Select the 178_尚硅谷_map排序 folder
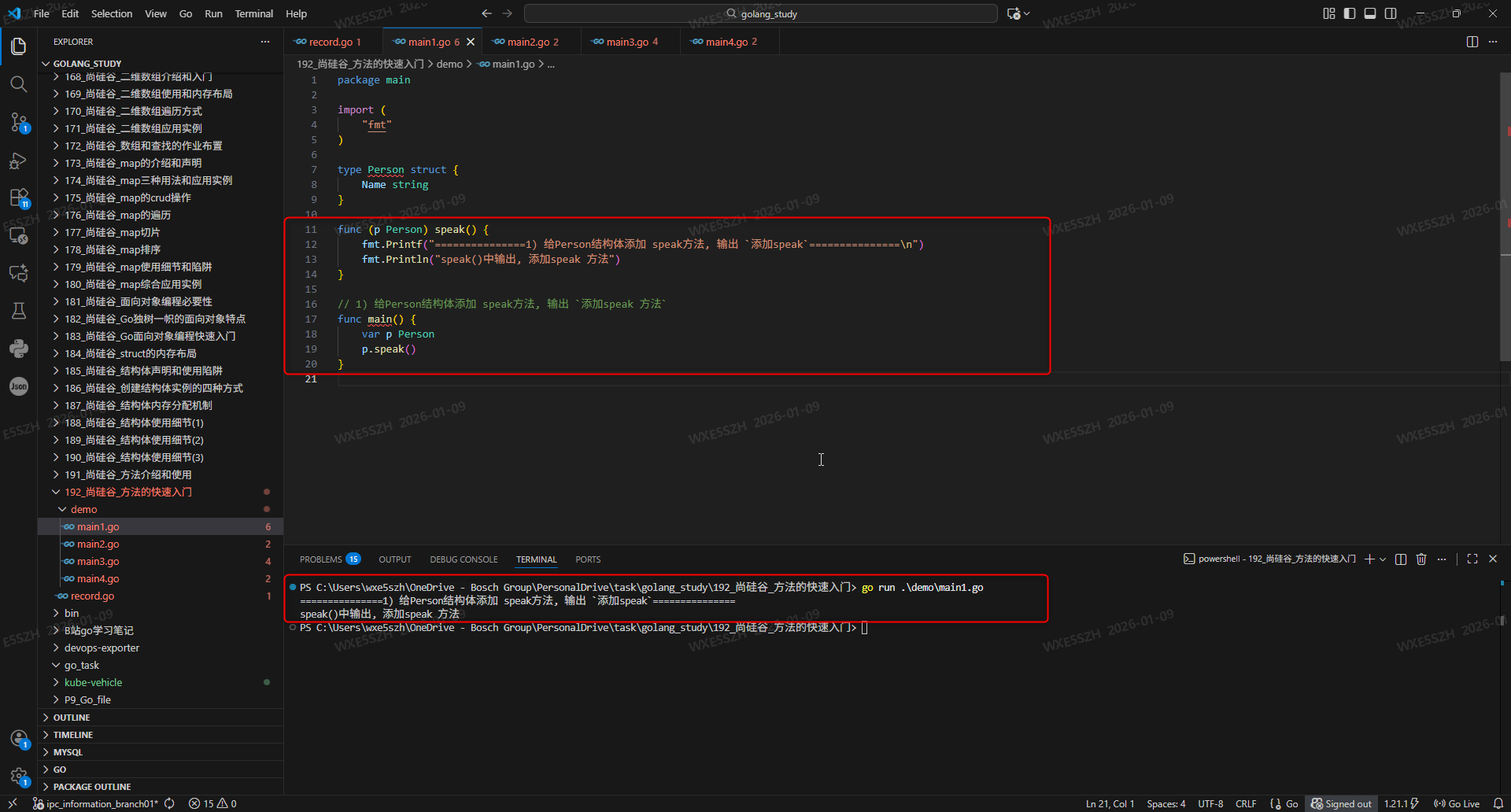This screenshot has height=812, width=1511. [113, 249]
